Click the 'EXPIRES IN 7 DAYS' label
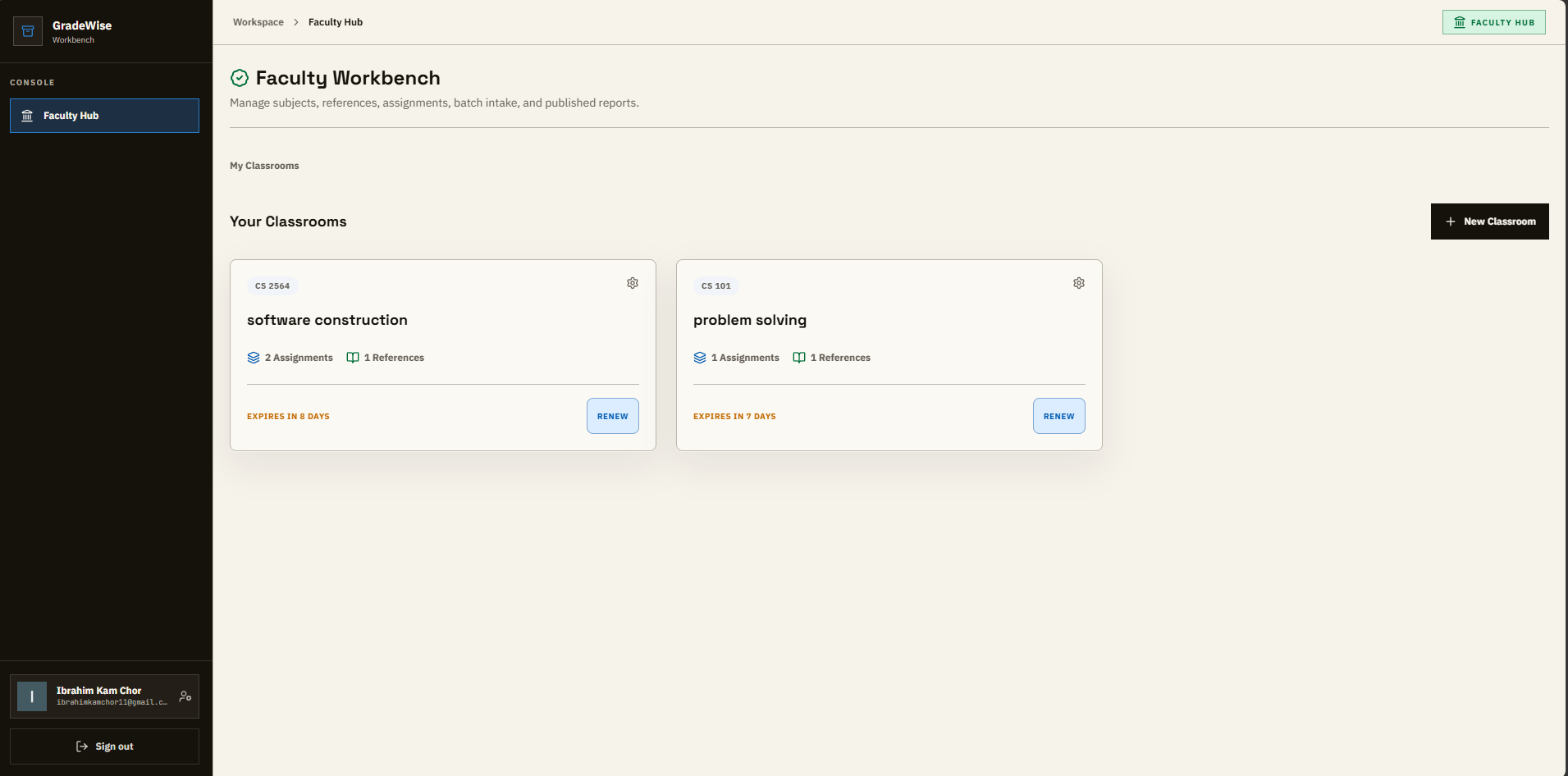 (734, 417)
